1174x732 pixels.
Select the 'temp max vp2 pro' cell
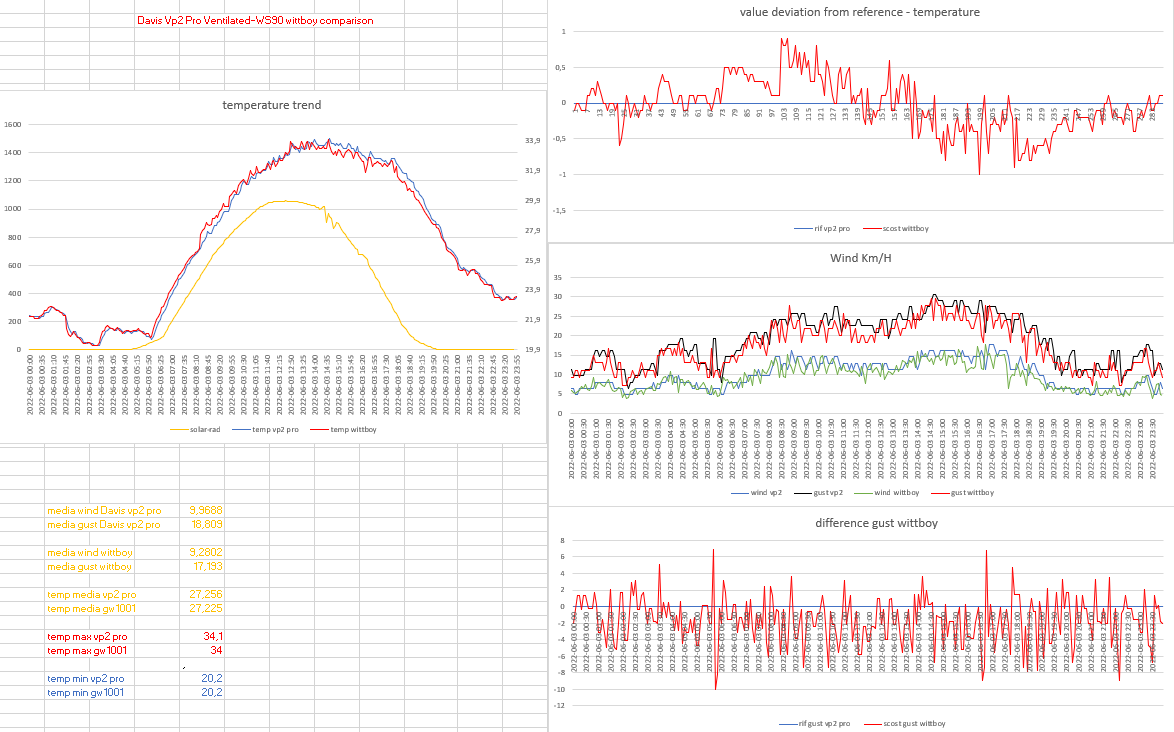pos(88,636)
